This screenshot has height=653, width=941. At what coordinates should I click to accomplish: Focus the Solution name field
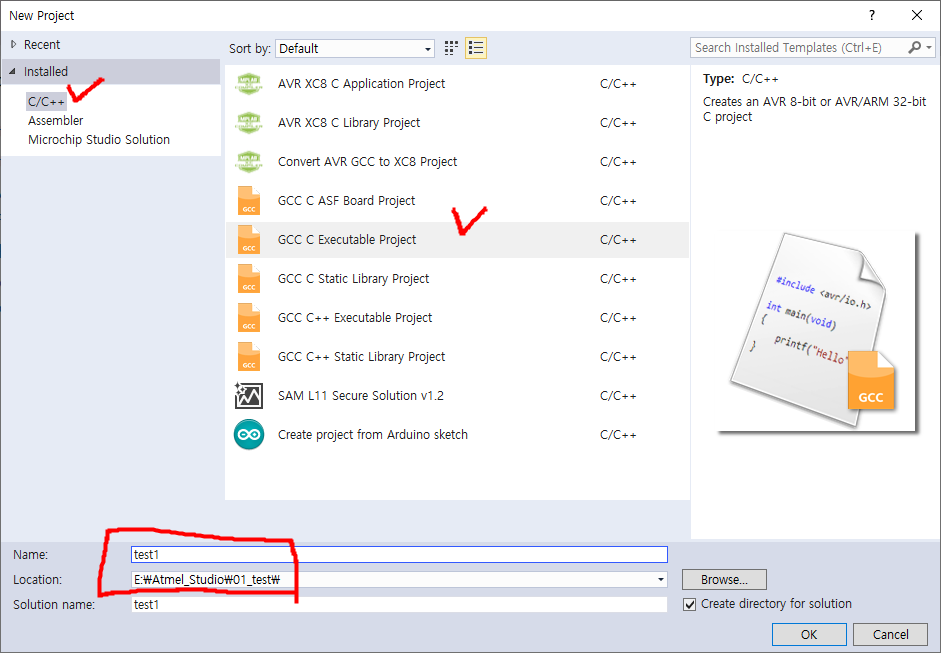(x=399, y=604)
